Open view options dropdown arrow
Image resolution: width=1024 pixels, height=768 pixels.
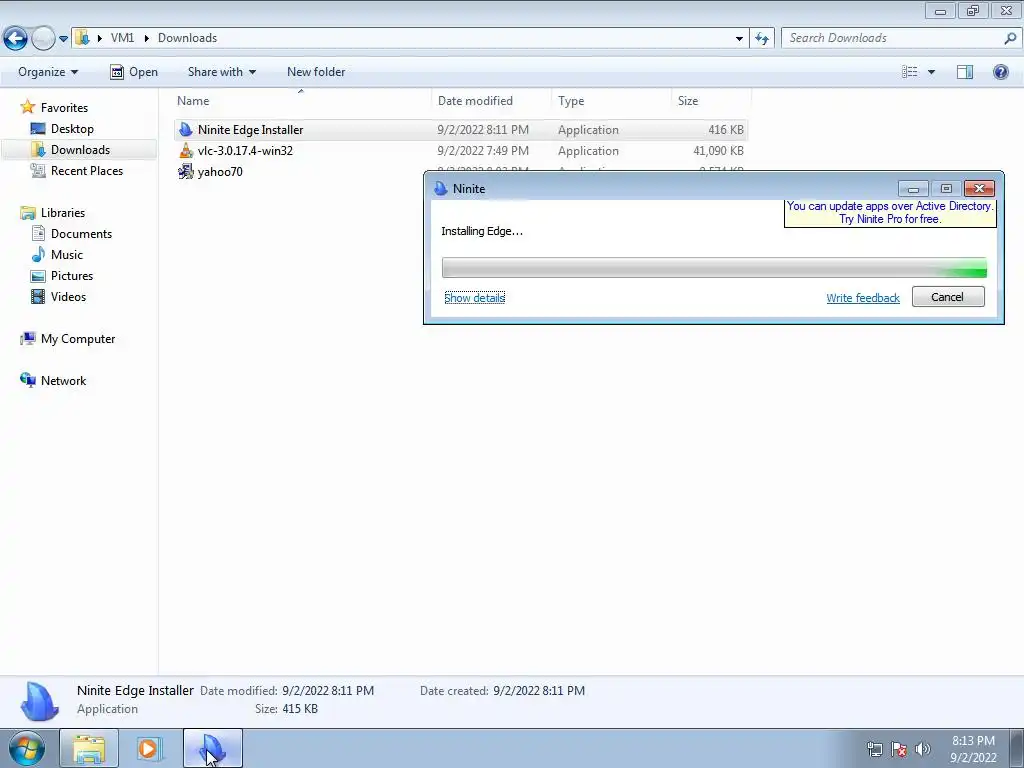931,72
